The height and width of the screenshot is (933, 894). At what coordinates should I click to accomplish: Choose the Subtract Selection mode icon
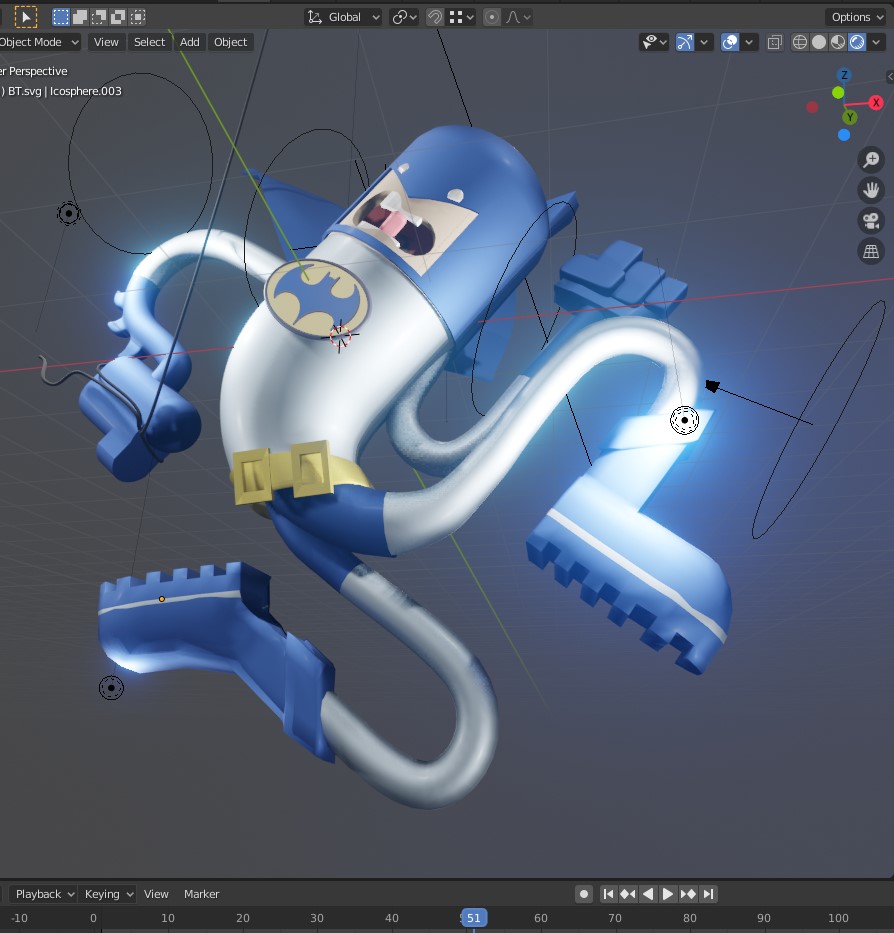click(x=99, y=17)
